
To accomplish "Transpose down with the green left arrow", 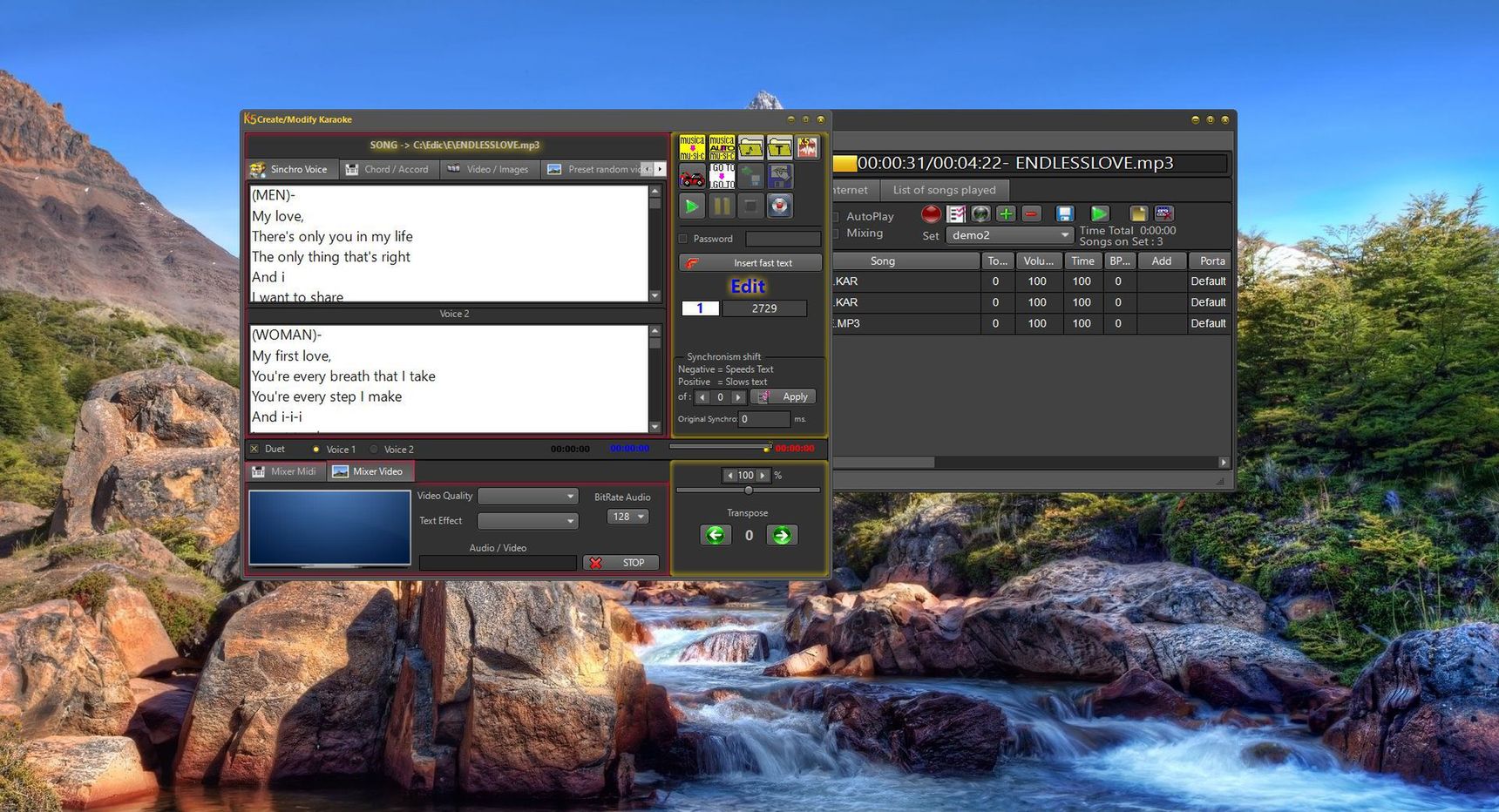I will tap(715, 535).
